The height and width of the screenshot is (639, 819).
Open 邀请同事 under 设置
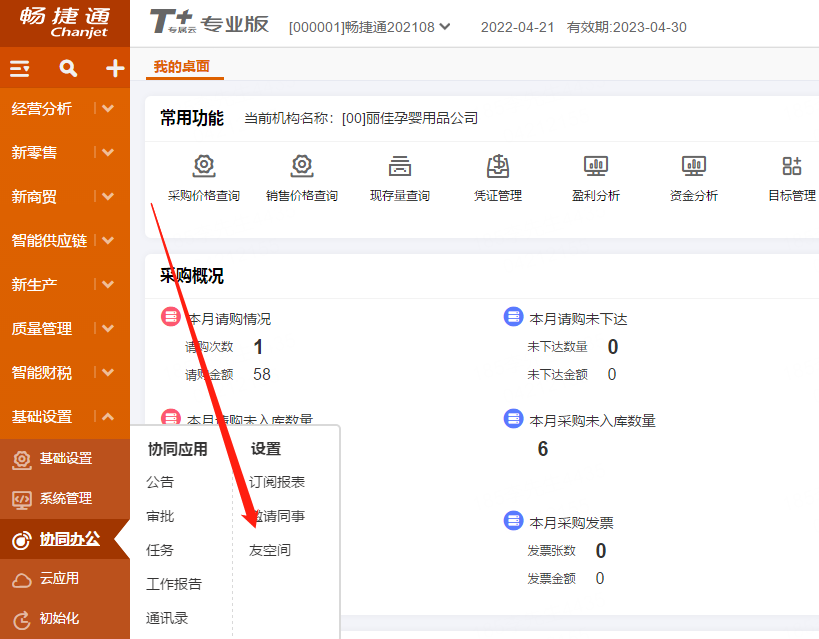pos(277,516)
